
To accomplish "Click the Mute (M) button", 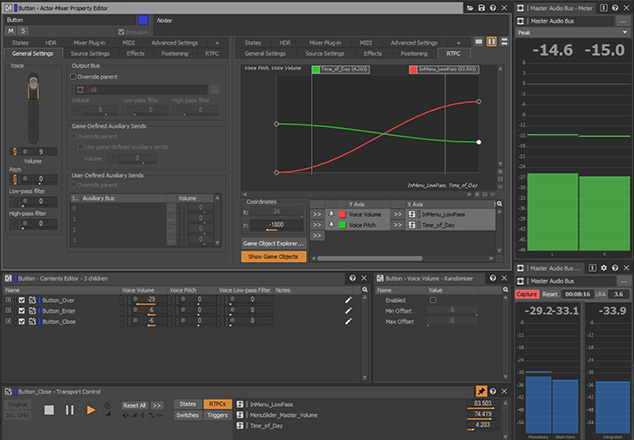I will pyautogui.click(x=12, y=31).
